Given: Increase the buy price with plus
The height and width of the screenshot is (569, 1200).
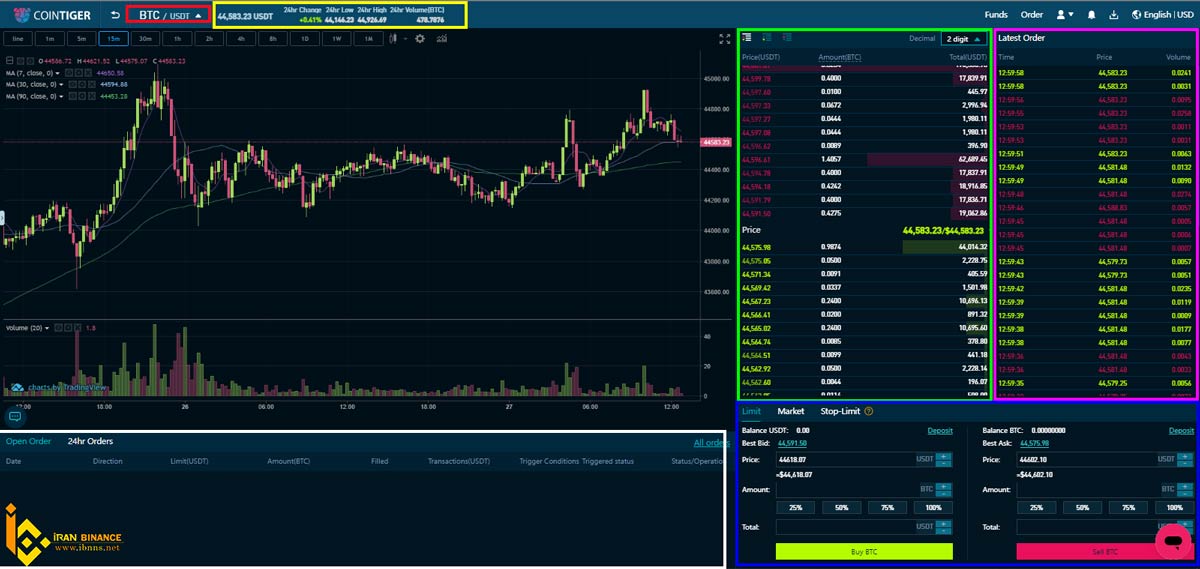Looking at the screenshot, I should pyautogui.click(x=945, y=456).
